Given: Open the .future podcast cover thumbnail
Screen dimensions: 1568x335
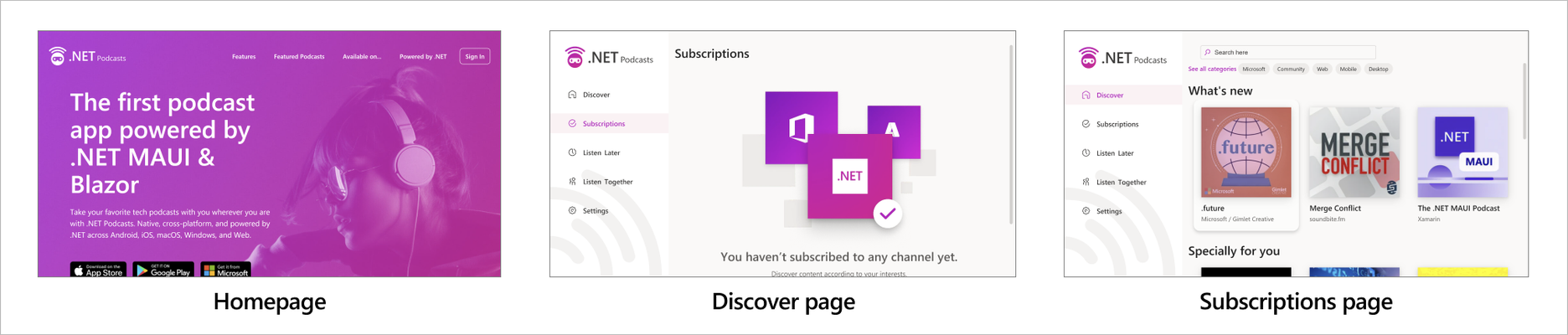Looking at the screenshot, I should pyautogui.click(x=1246, y=152).
